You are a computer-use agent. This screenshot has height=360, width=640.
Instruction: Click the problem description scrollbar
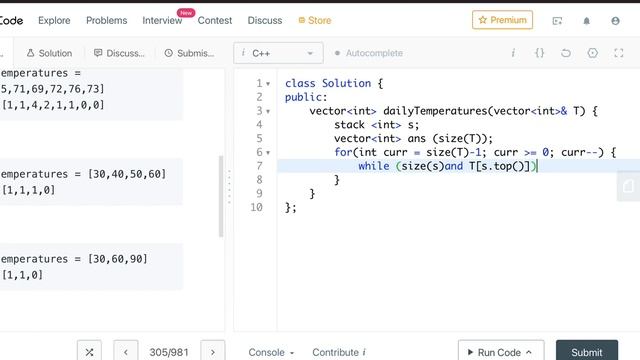click(x=221, y=196)
